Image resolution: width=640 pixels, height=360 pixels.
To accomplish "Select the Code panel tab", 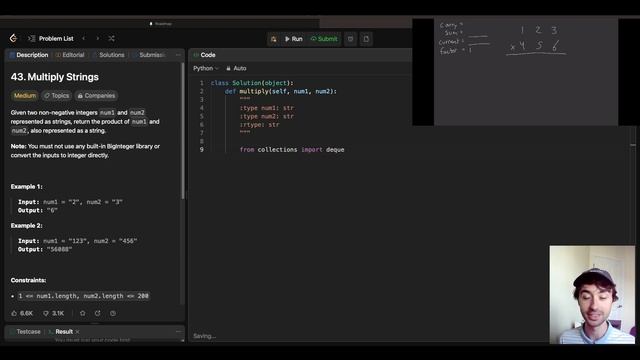I will pos(204,55).
